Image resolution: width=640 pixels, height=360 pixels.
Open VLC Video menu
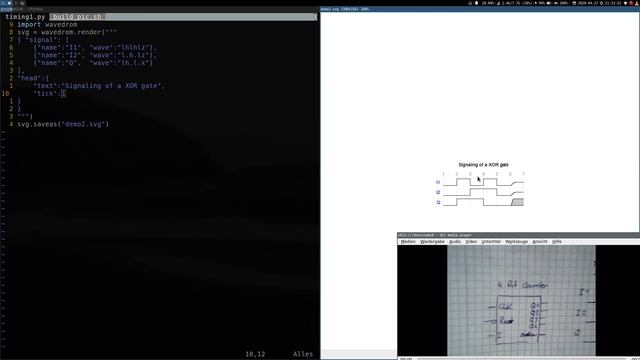tap(471, 242)
